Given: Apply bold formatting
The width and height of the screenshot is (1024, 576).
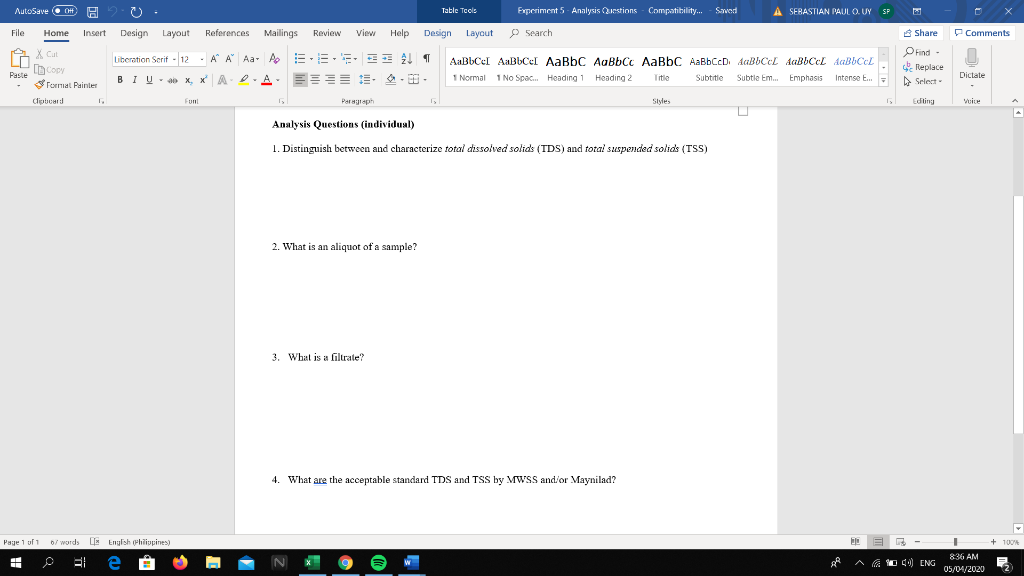Looking at the screenshot, I should [120, 79].
